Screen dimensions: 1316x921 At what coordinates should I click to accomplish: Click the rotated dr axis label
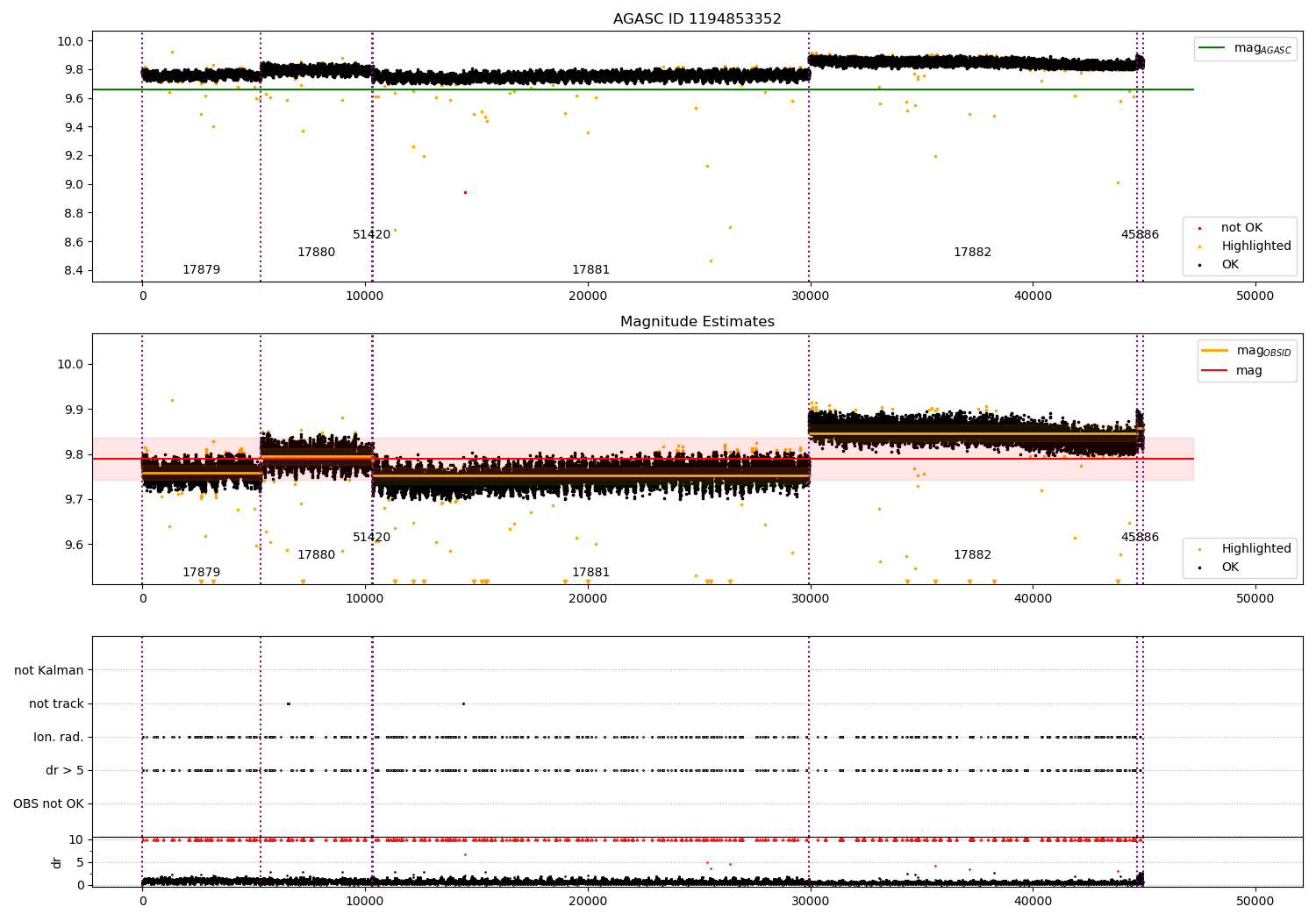point(57,862)
